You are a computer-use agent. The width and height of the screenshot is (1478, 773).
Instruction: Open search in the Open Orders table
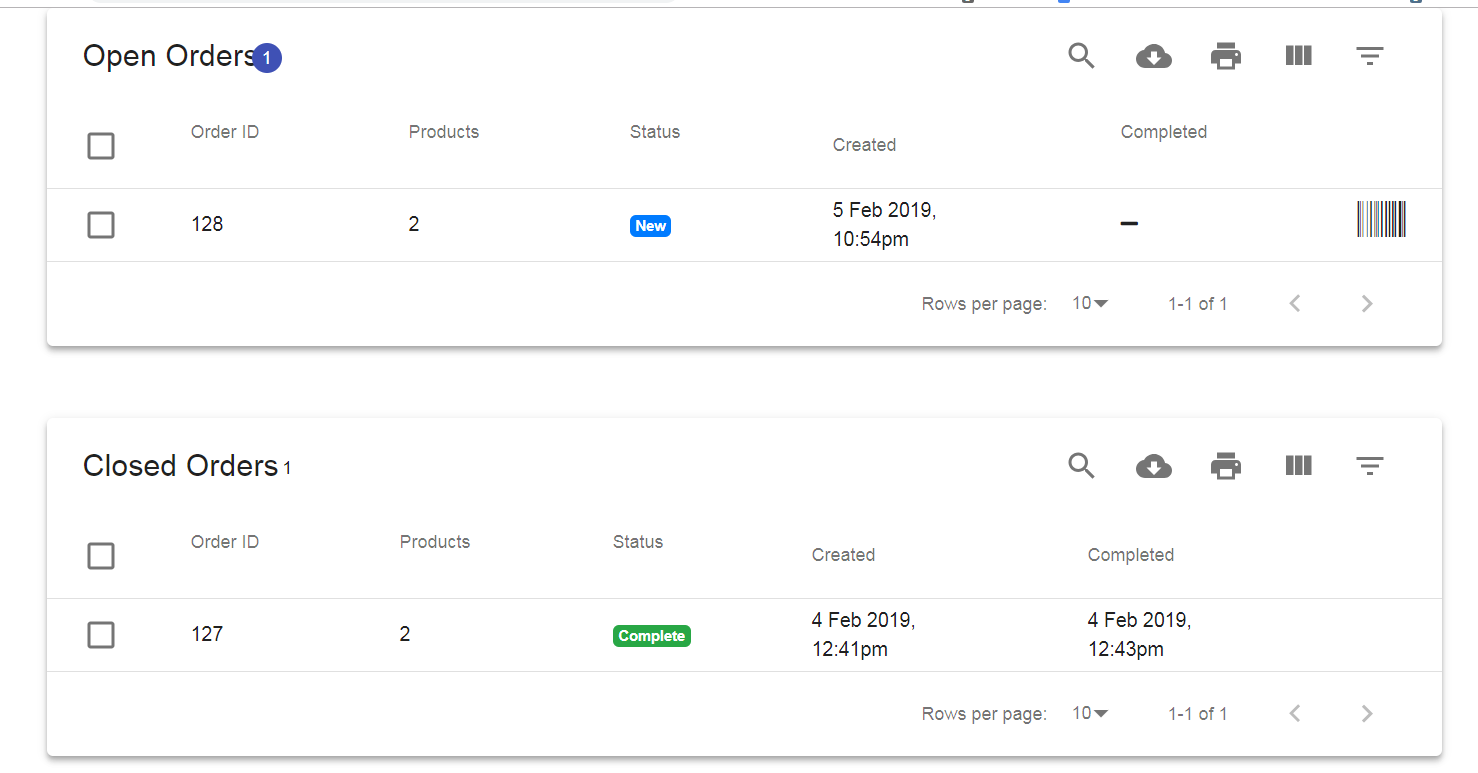pos(1081,56)
